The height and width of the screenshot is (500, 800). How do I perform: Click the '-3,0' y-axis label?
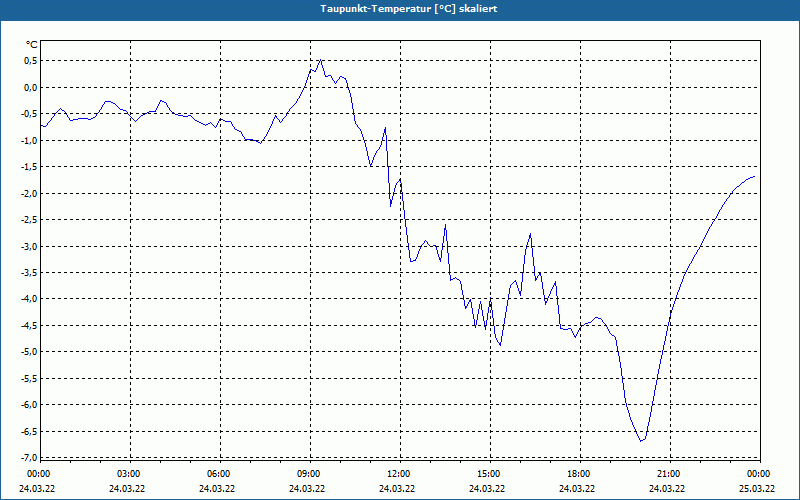tap(29, 247)
